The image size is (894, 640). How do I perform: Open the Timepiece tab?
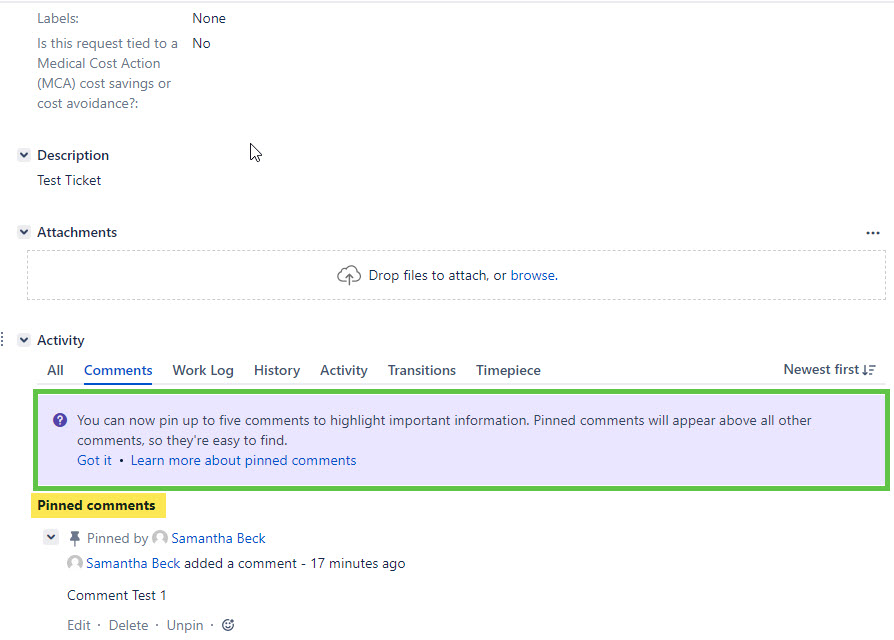[509, 370]
